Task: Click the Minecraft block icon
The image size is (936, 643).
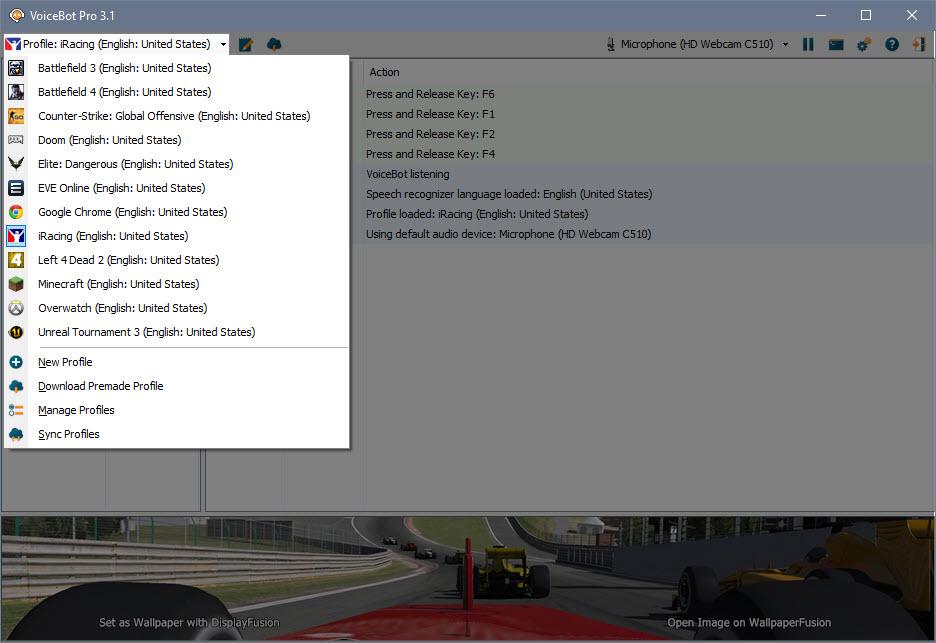Action: [16, 284]
